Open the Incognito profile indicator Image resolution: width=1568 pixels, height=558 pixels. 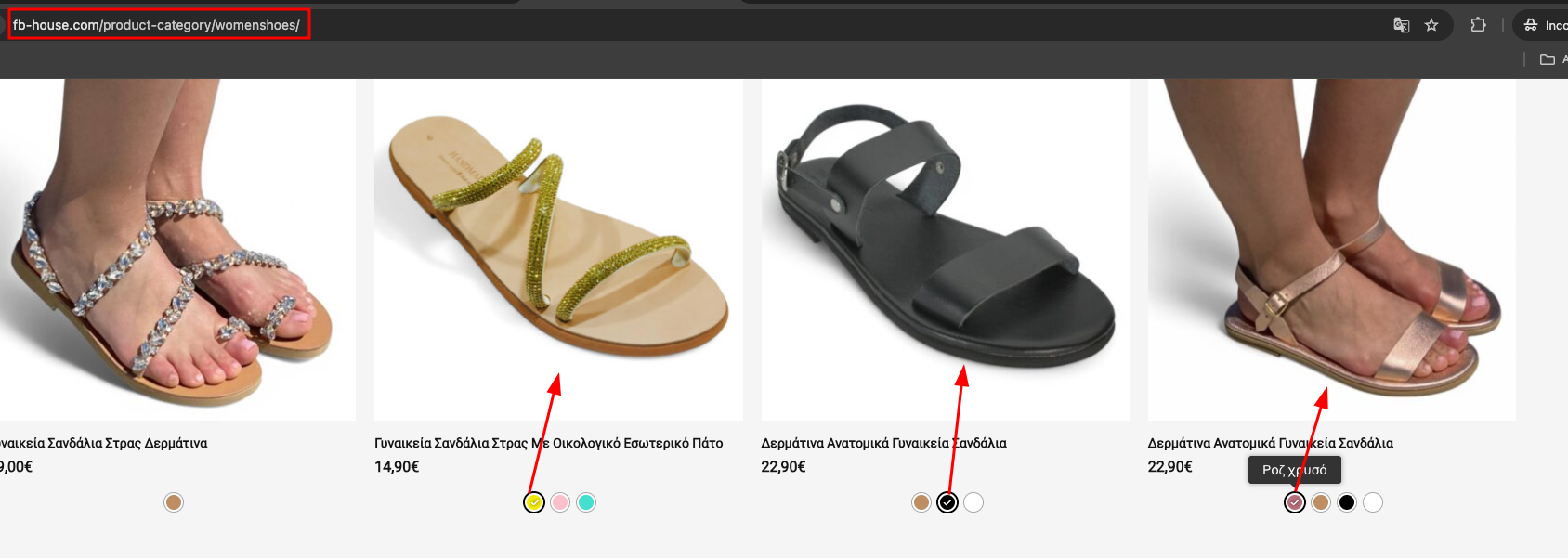[x=1542, y=25]
